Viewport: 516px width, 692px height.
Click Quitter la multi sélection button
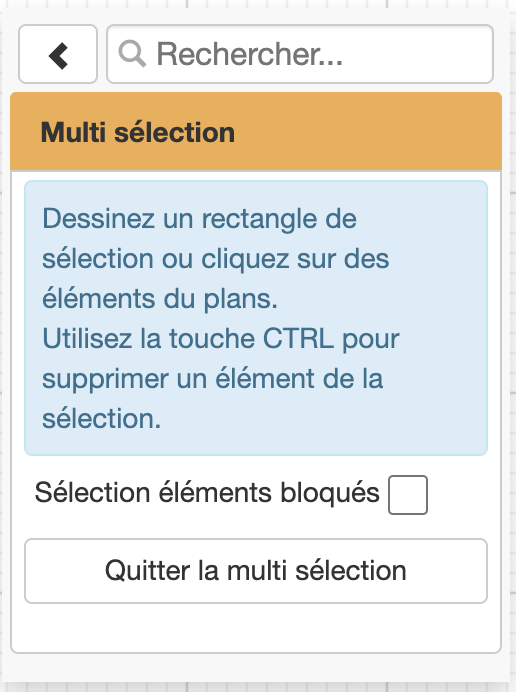[x=256, y=571]
